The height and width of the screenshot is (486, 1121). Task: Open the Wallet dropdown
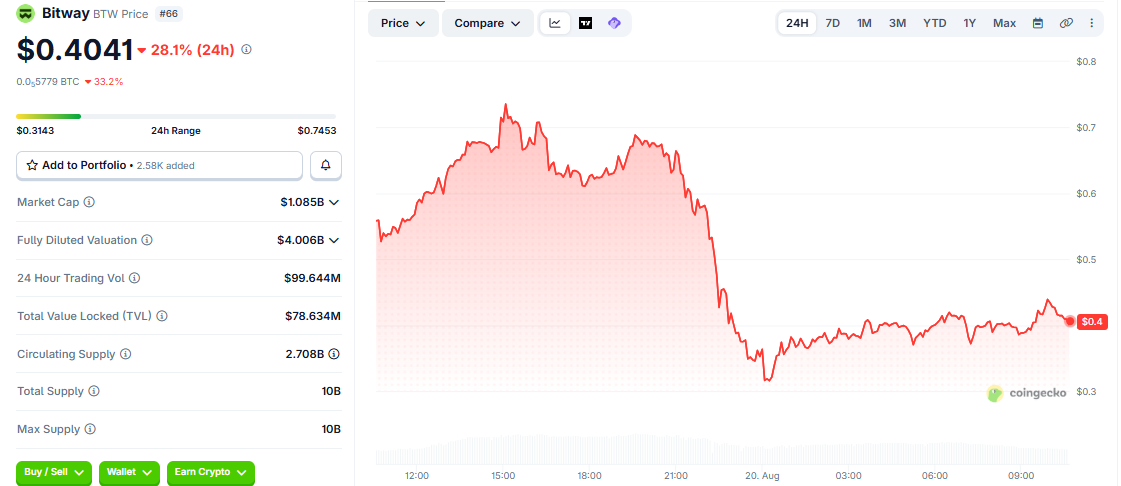point(129,472)
